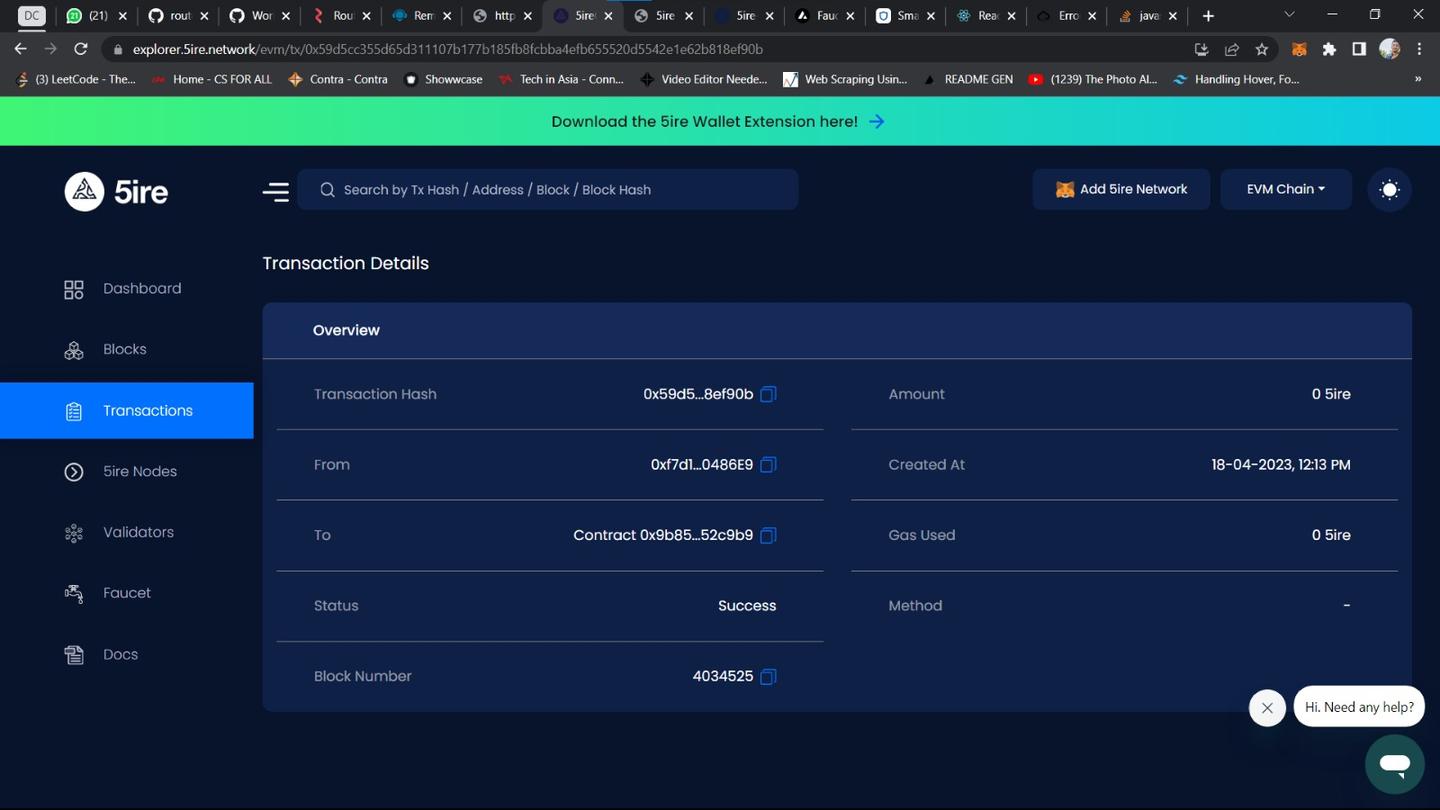
Task: Open the MetaMask fox extension icon
Action: click(1299, 49)
